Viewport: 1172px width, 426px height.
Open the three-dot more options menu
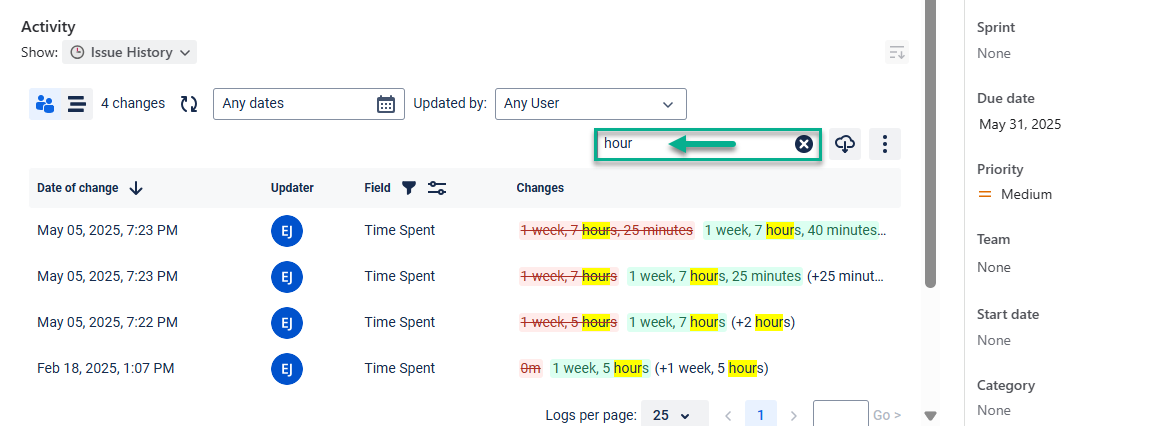pyautogui.click(x=885, y=144)
